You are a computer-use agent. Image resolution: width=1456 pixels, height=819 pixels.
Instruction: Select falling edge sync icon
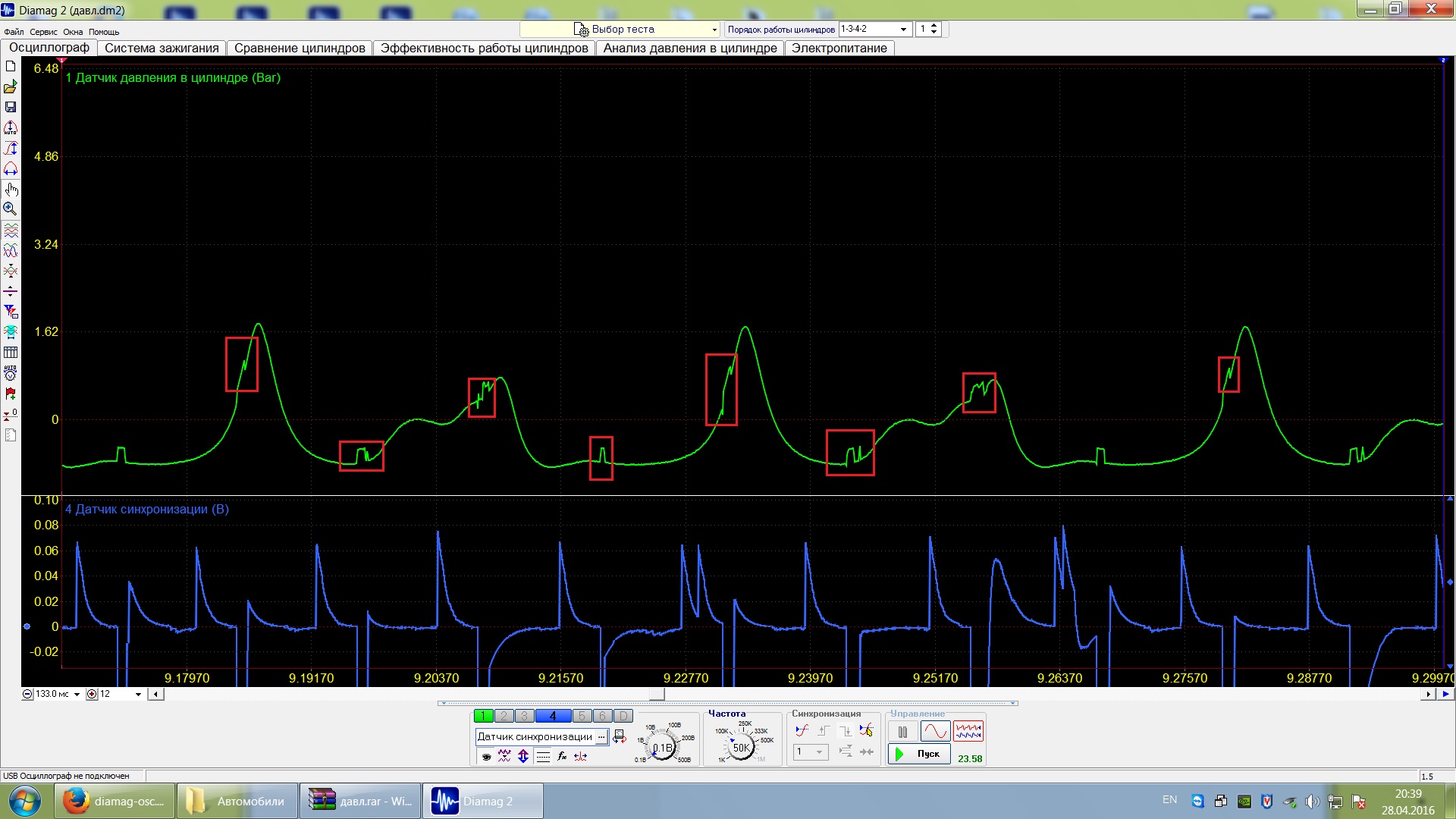point(846,731)
